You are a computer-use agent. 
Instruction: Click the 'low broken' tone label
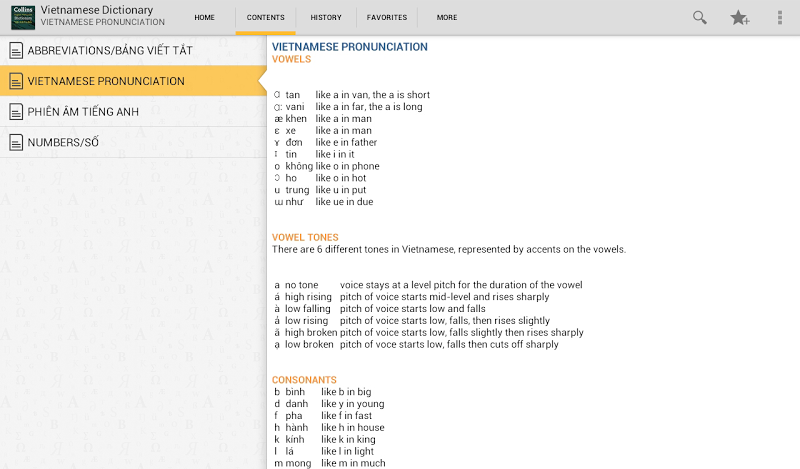click(309, 344)
